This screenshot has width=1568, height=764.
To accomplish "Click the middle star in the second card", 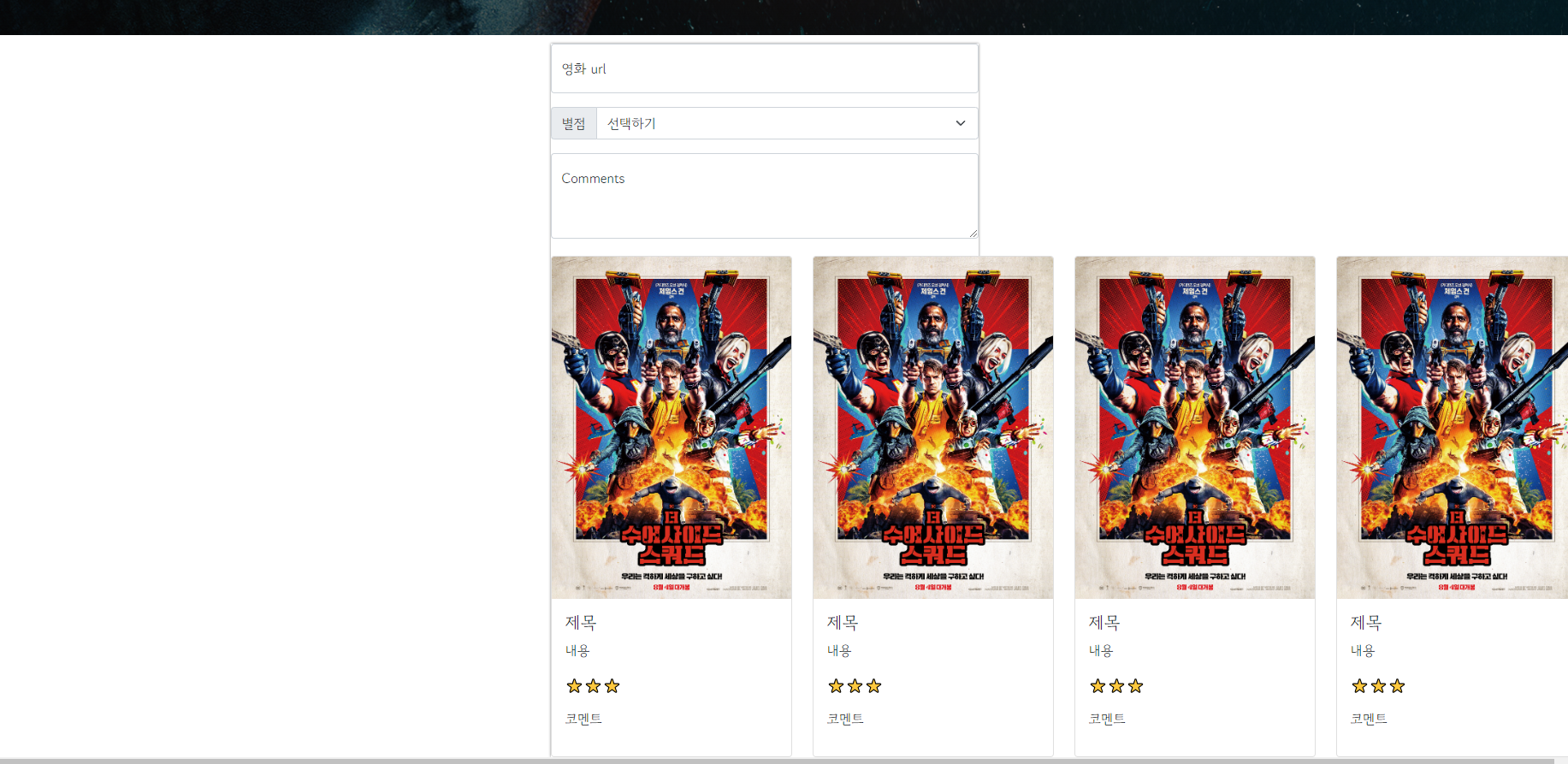I will 855,686.
